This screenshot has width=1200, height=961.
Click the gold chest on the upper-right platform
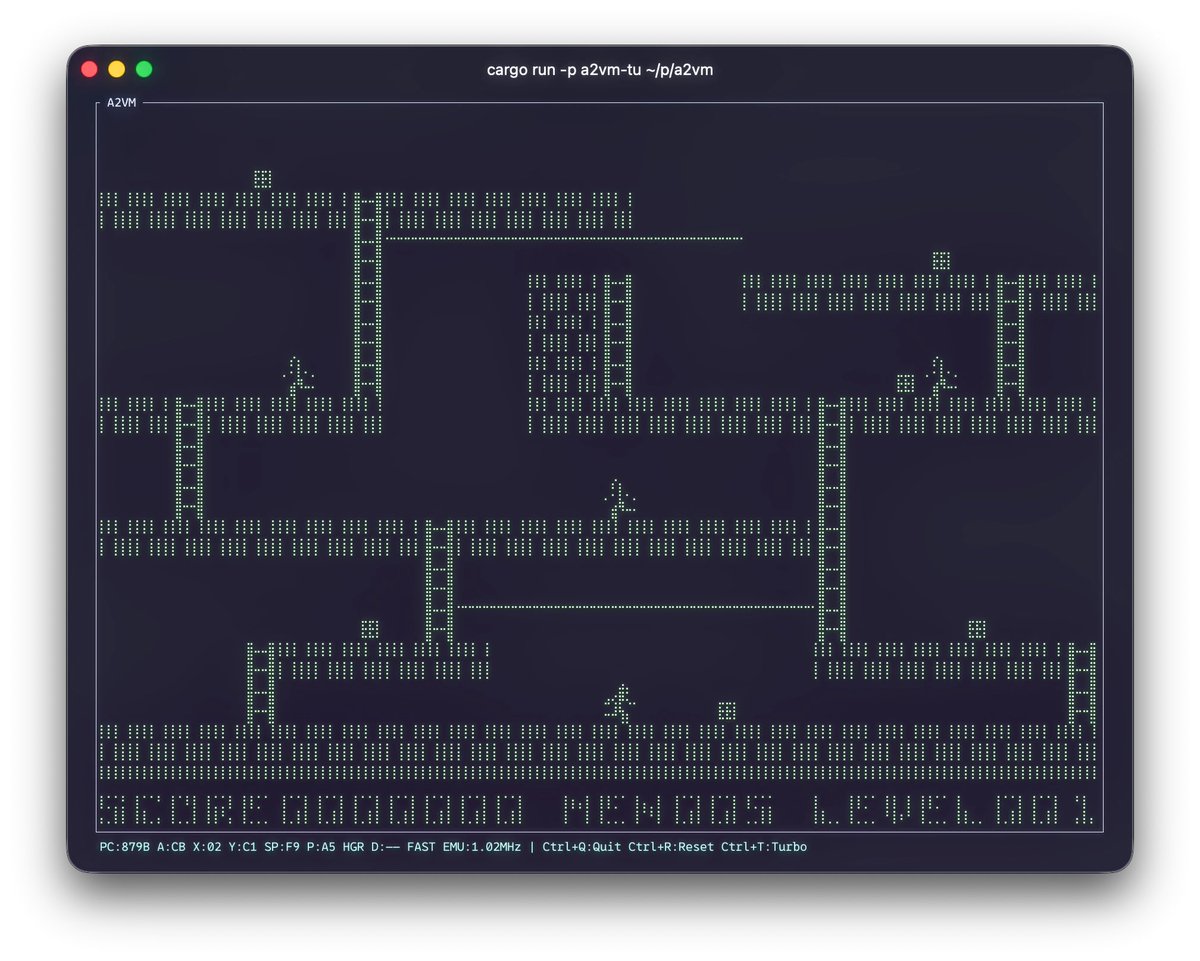(941, 261)
